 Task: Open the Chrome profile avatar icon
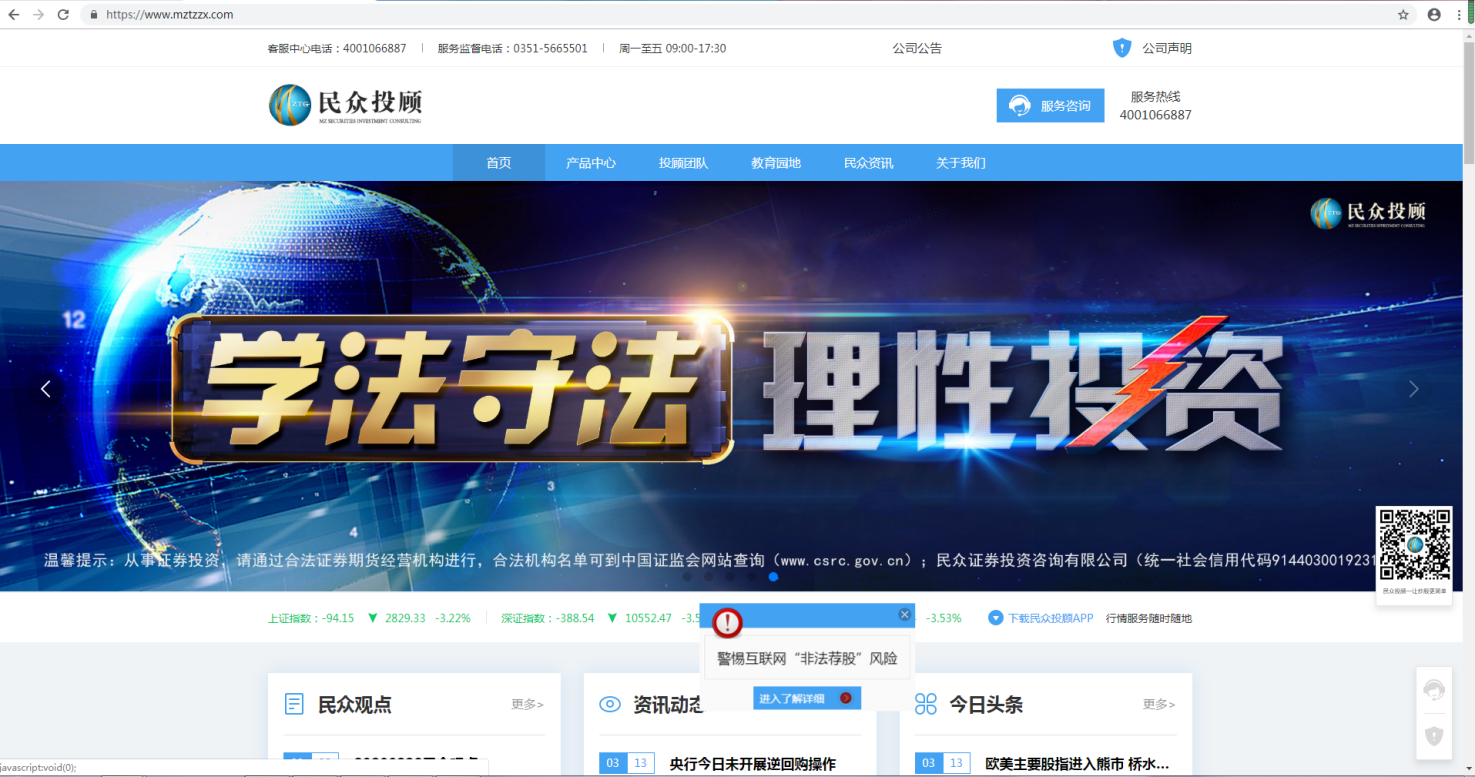[1434, 15]
